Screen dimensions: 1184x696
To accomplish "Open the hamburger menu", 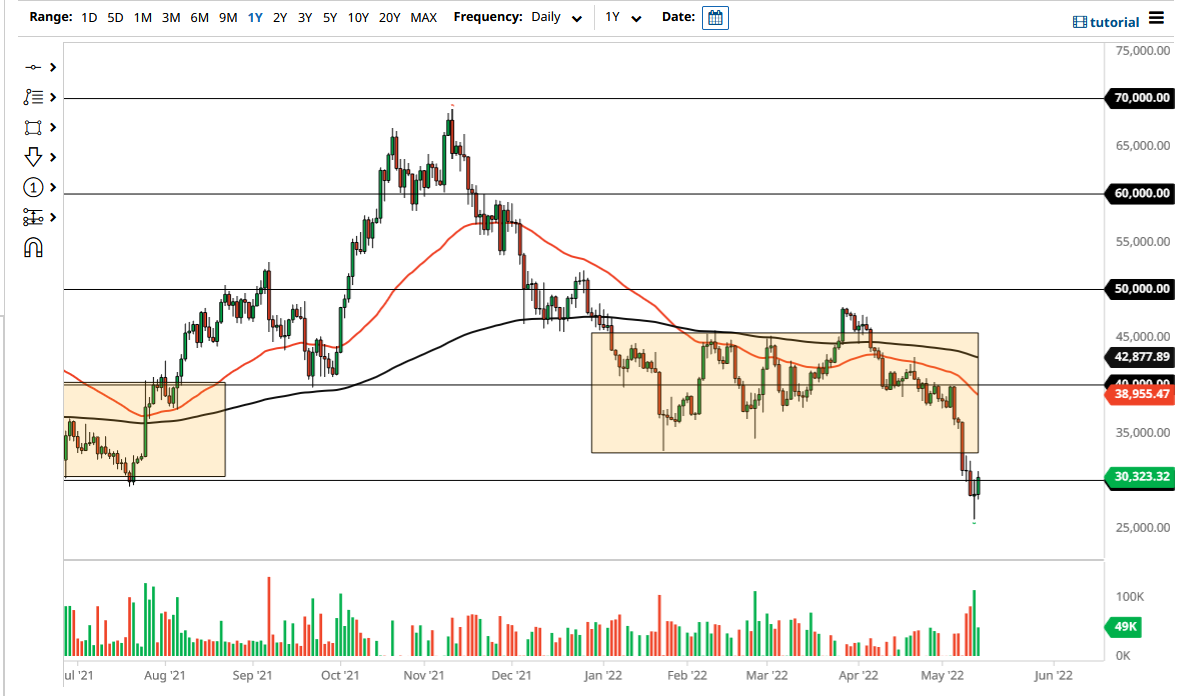I will [x=1156, y=17].
